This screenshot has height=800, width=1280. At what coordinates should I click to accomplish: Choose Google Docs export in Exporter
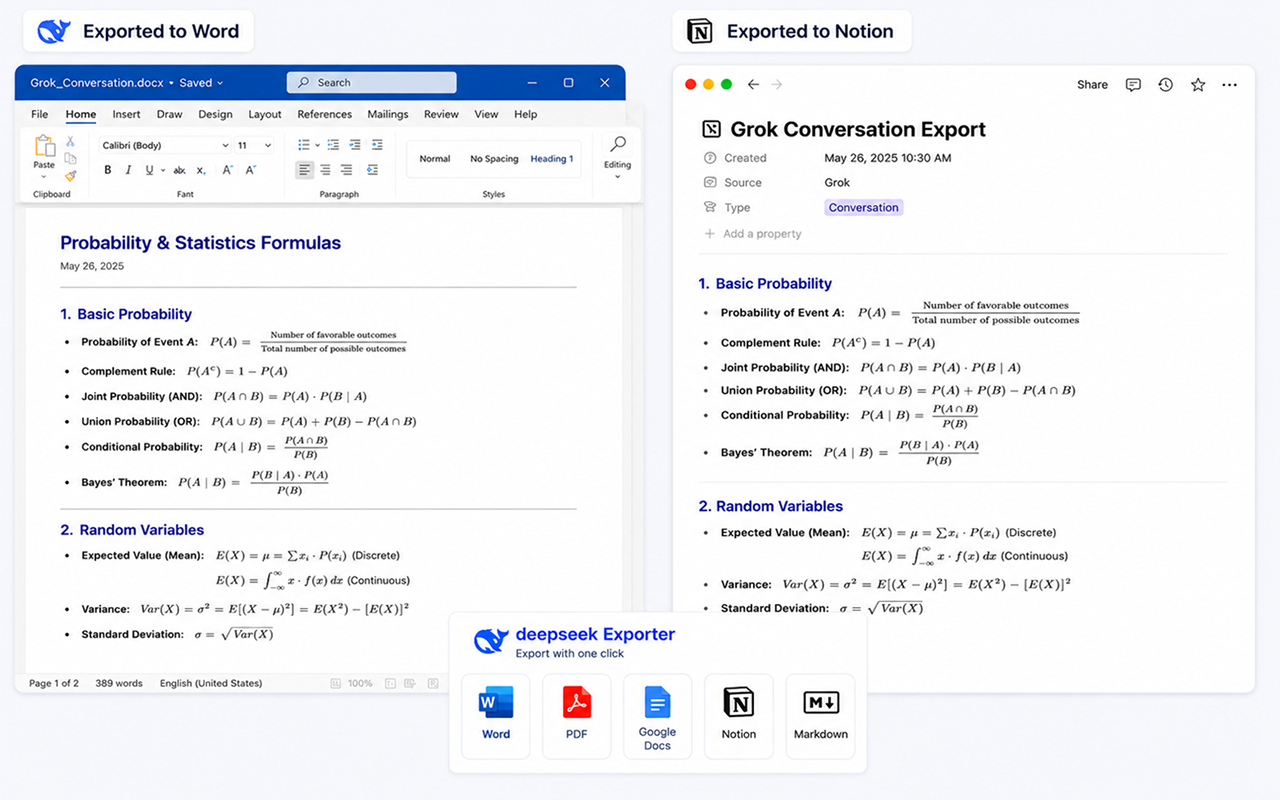click(x=657, y=715)
